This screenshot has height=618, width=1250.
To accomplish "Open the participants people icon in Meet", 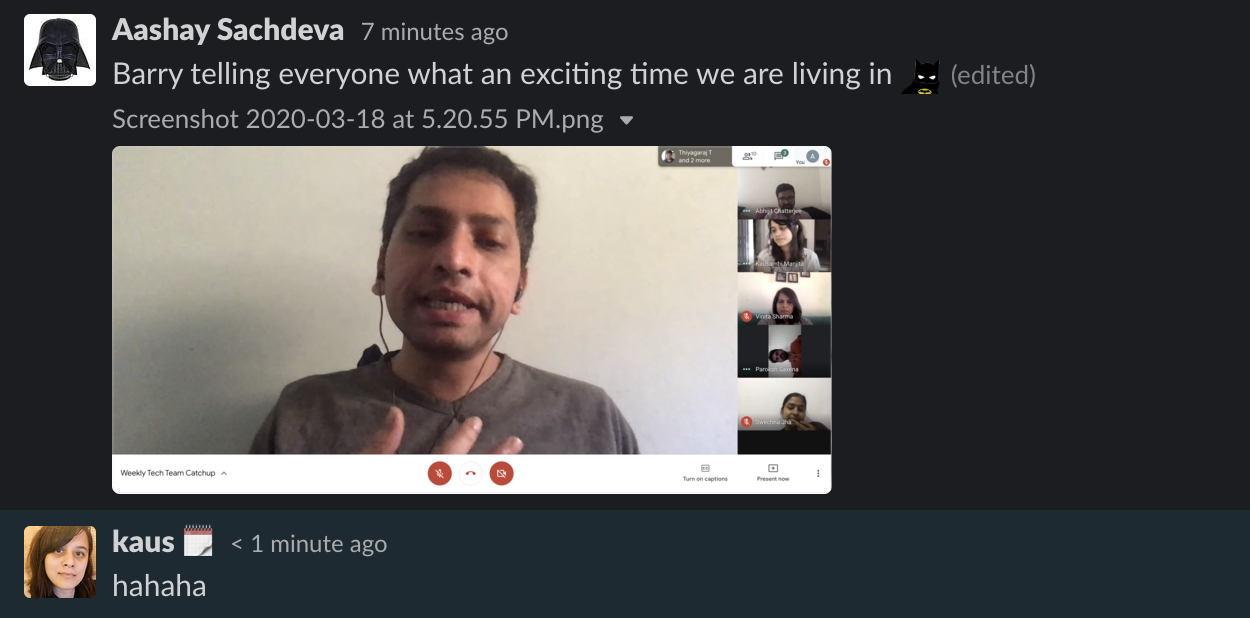I will [749, 156].
